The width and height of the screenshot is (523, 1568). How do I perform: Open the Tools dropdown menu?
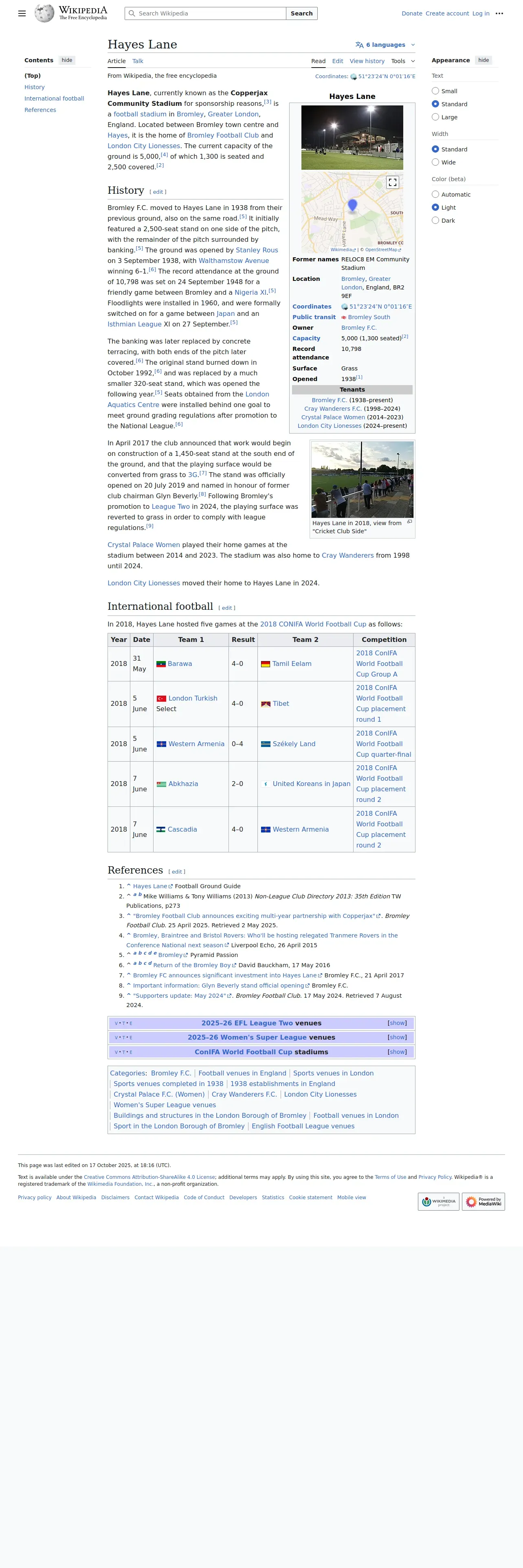click(x=403, y=61)
